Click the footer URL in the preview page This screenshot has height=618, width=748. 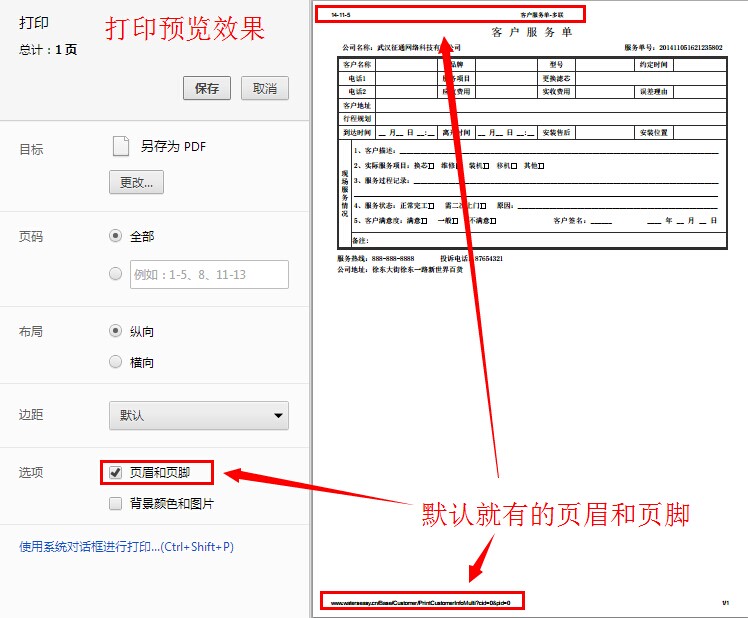[x=420, y=603]
